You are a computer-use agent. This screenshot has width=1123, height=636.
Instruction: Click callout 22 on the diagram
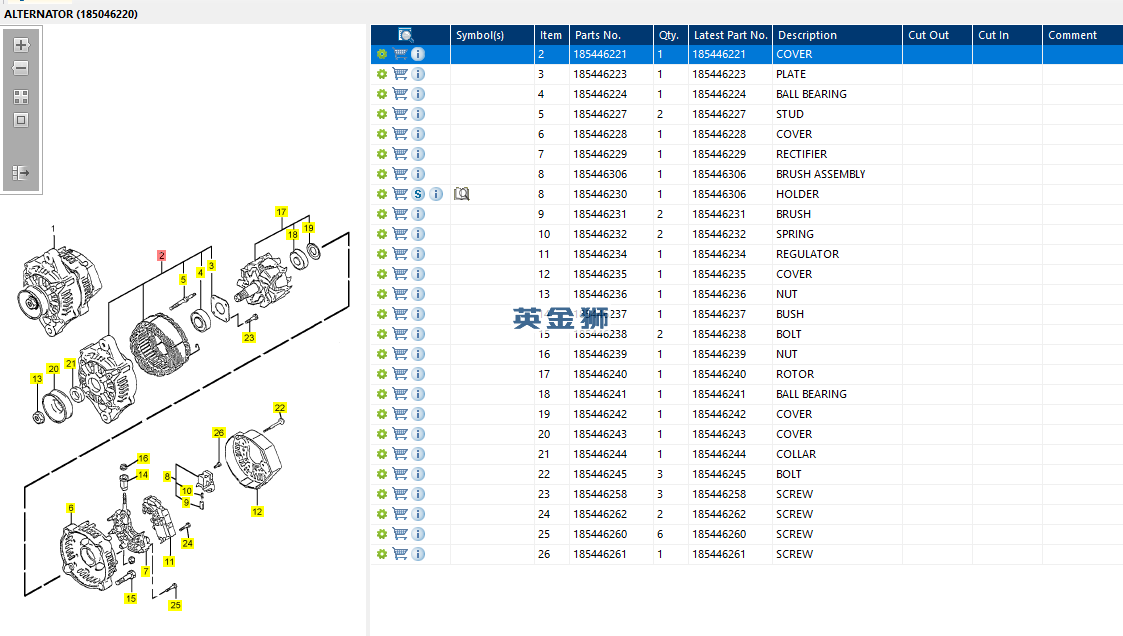coord(280,408)
